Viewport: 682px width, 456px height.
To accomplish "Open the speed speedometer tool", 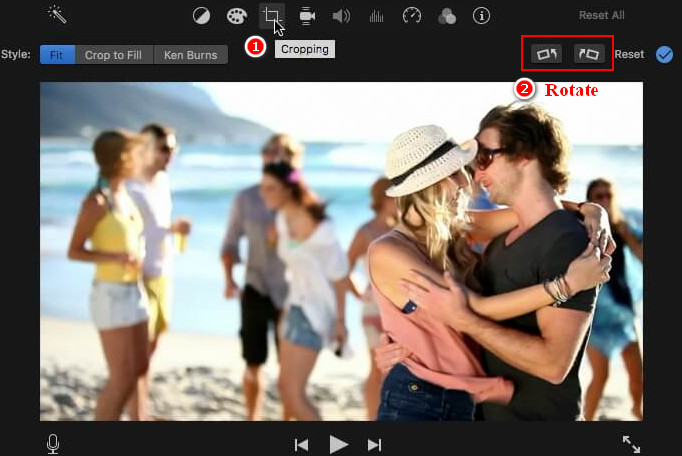I will coord(411,16).
